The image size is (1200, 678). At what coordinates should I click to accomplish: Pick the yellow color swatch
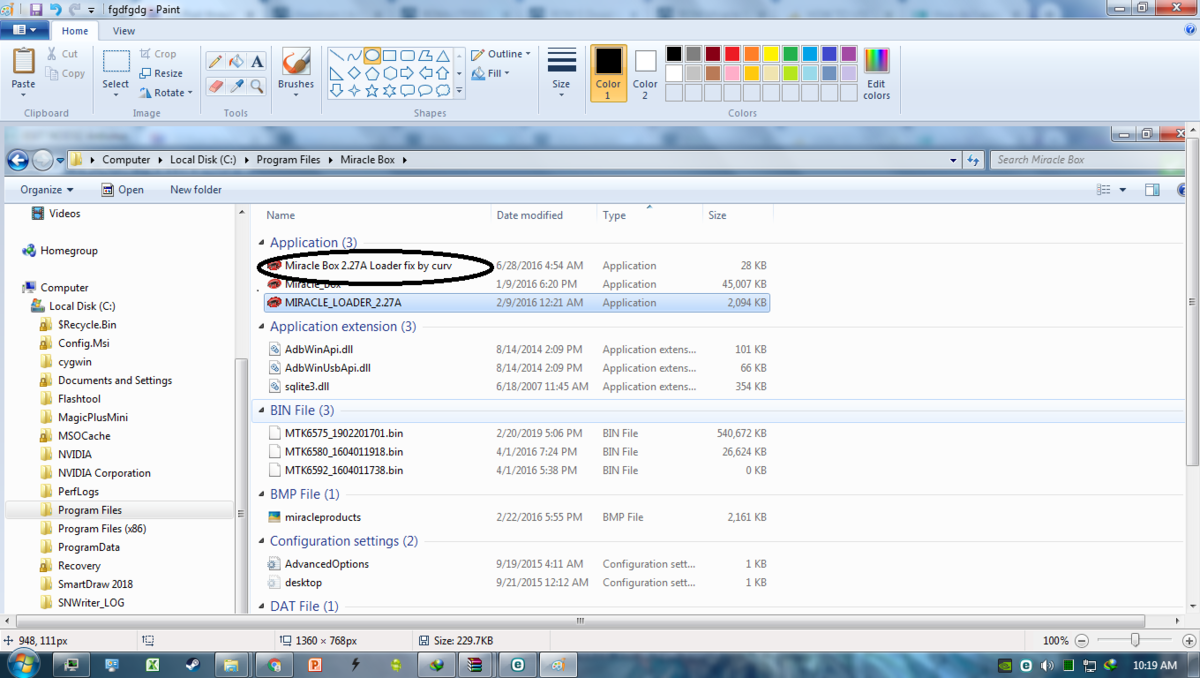click(771, 54)
